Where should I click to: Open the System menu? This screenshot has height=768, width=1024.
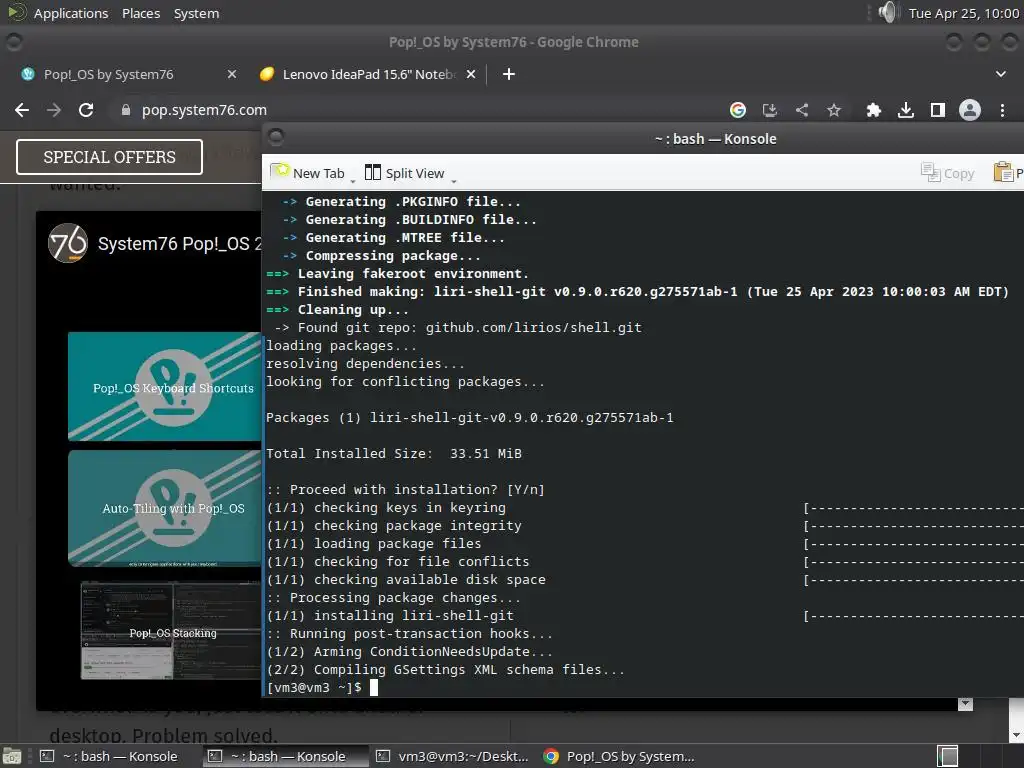click(x=197, y=13)
